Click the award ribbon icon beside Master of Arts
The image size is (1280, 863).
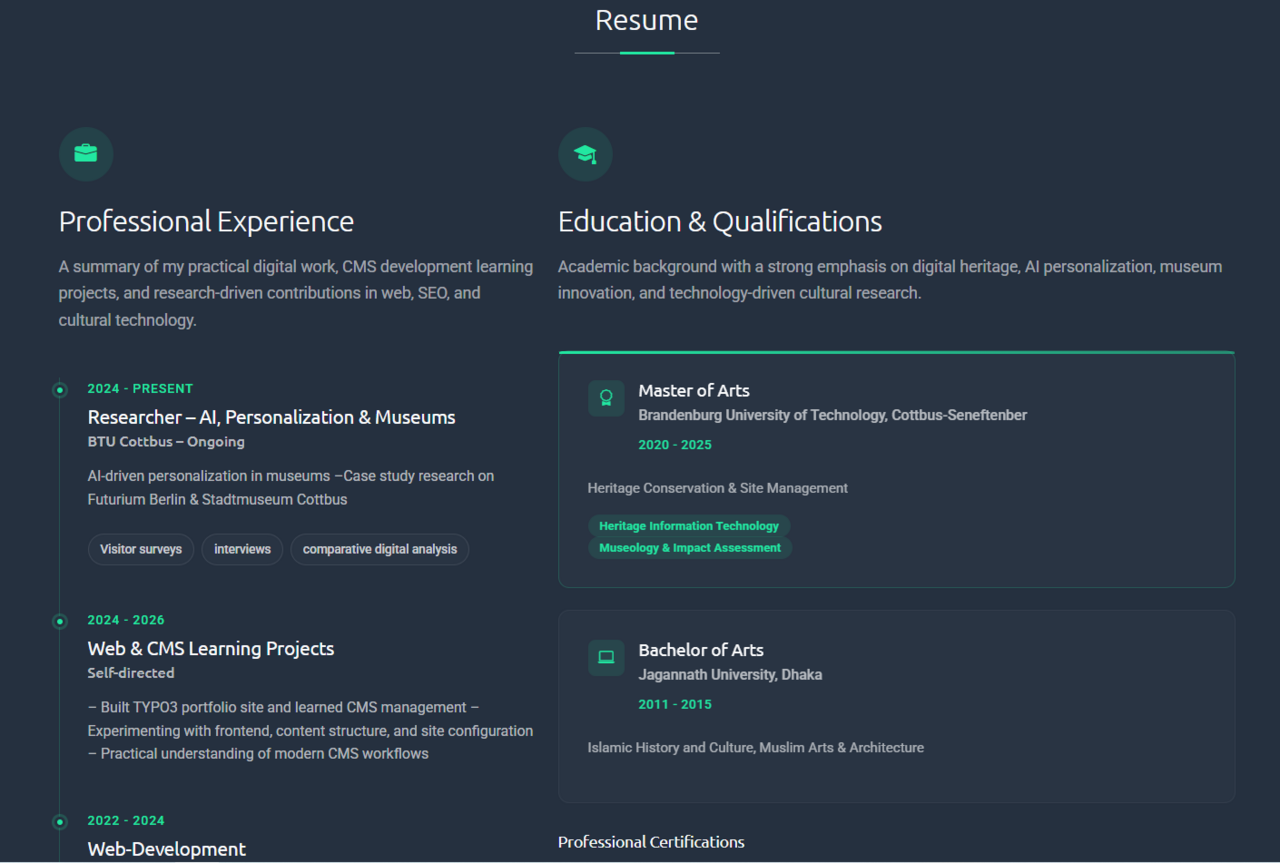point(606,398)
